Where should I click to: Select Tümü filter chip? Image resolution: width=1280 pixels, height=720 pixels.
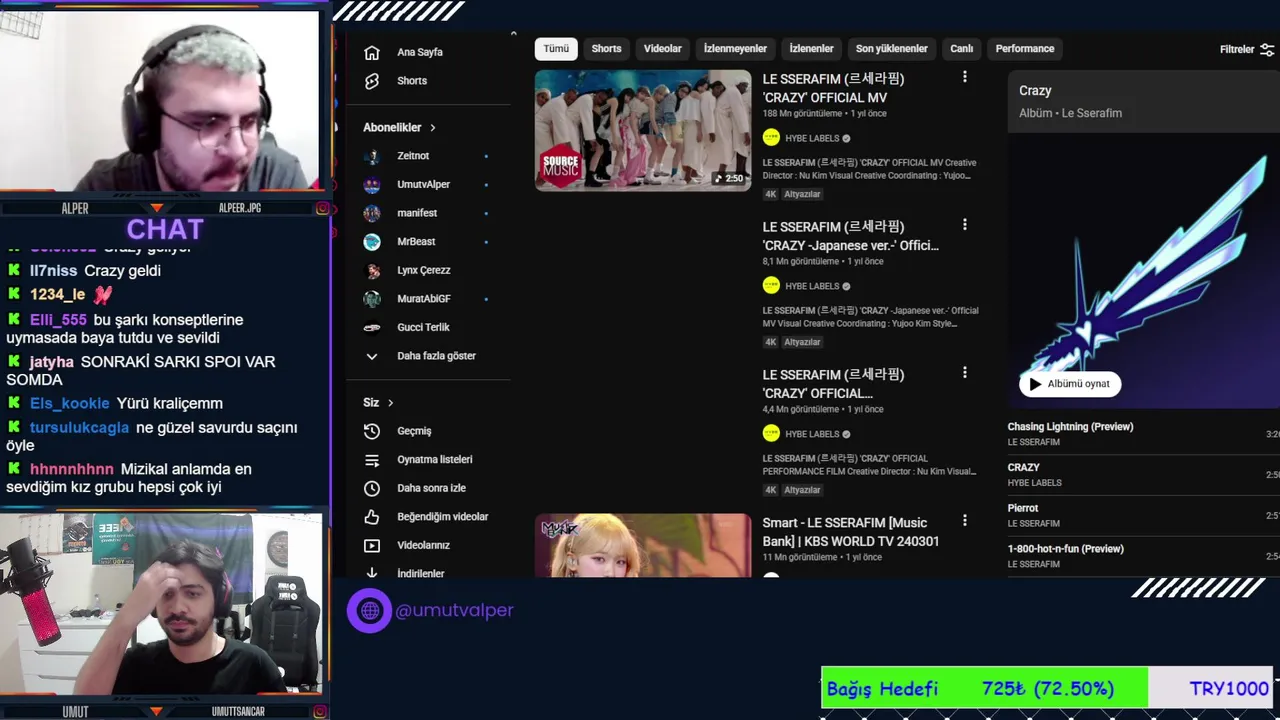click(556, 49)
